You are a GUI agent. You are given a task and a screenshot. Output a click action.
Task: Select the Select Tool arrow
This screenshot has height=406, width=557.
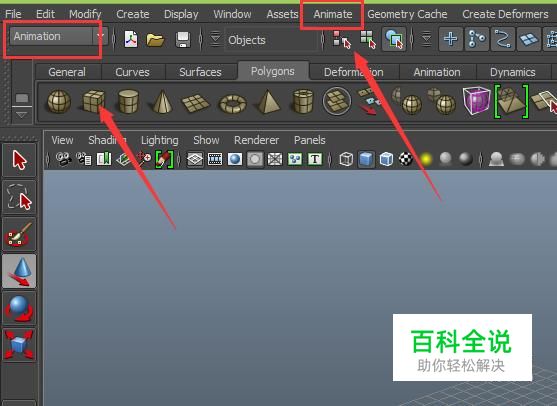19,160
